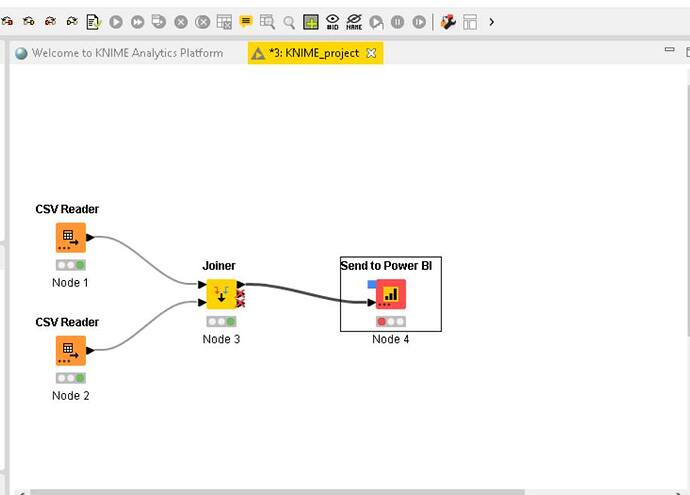Image resolution: width=690 pixels, height=495 pixels.
Task: Open first out-port table view icon
Action: [267, 22]
